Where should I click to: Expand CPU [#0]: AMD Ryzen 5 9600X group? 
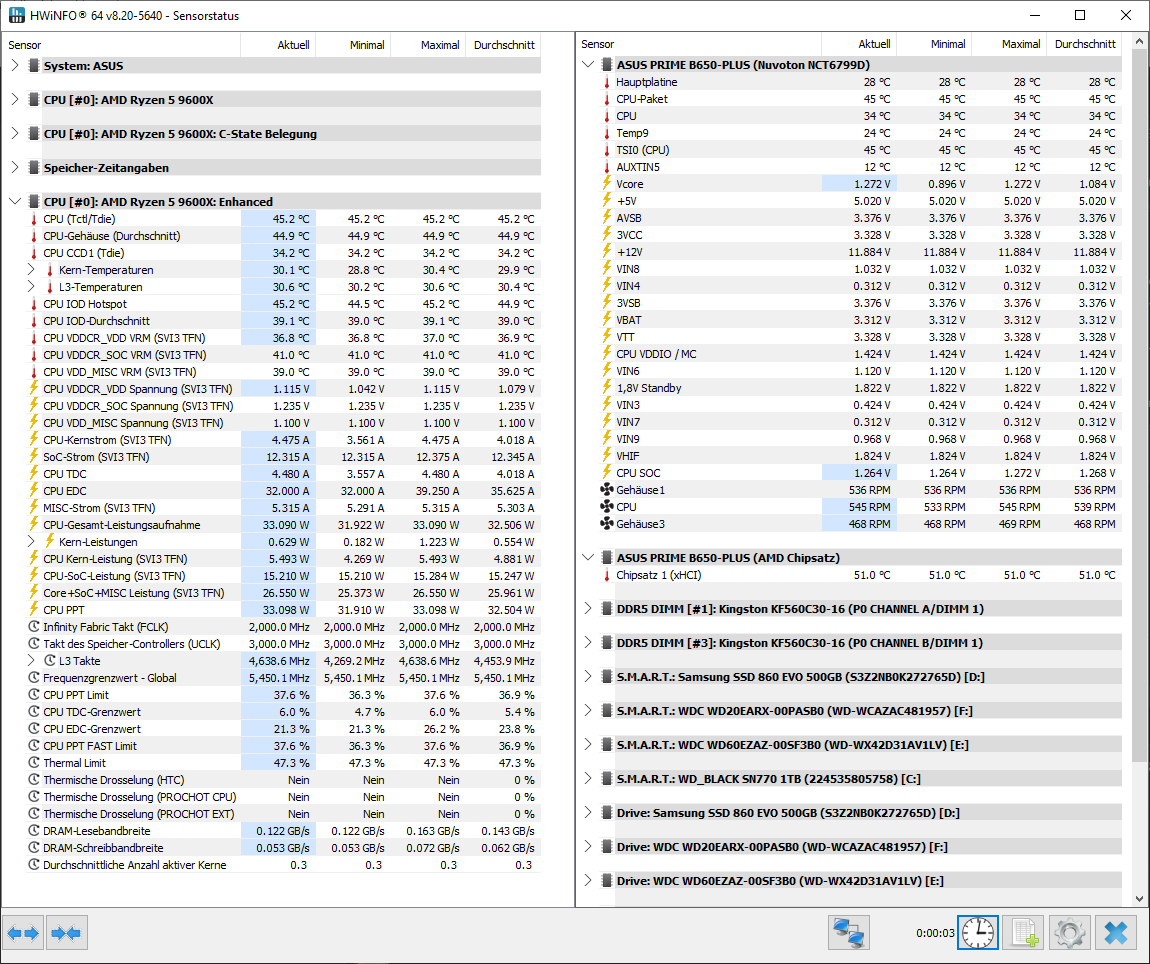point(15,99)
